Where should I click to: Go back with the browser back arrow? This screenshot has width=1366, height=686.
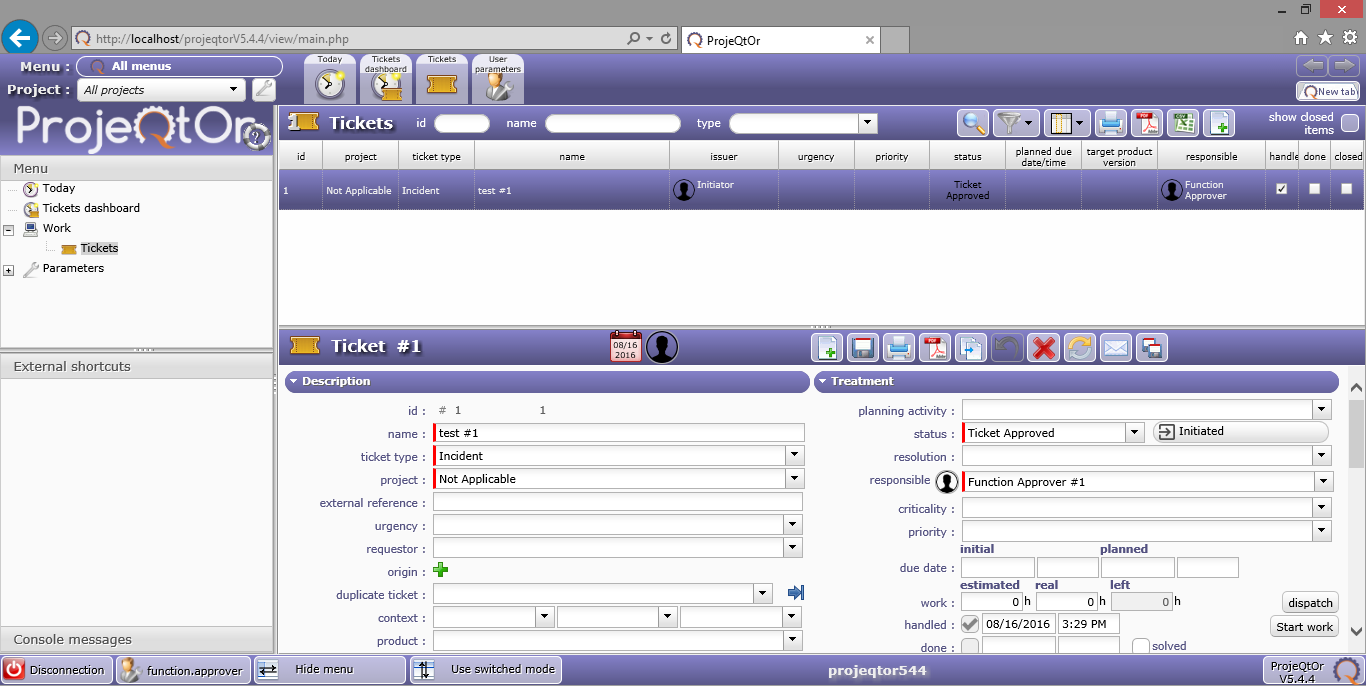click(x=21, y=38)
